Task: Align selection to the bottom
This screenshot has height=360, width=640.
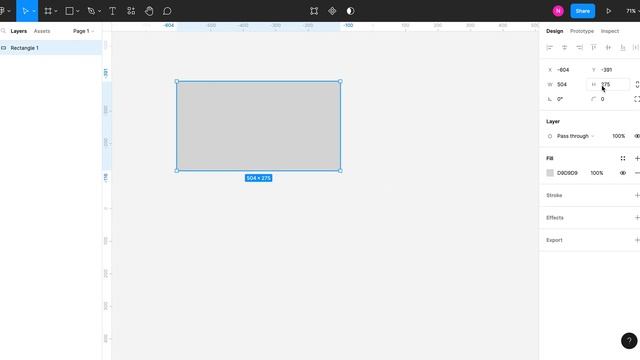Action: pyautogui.click(x=622, y=48)
